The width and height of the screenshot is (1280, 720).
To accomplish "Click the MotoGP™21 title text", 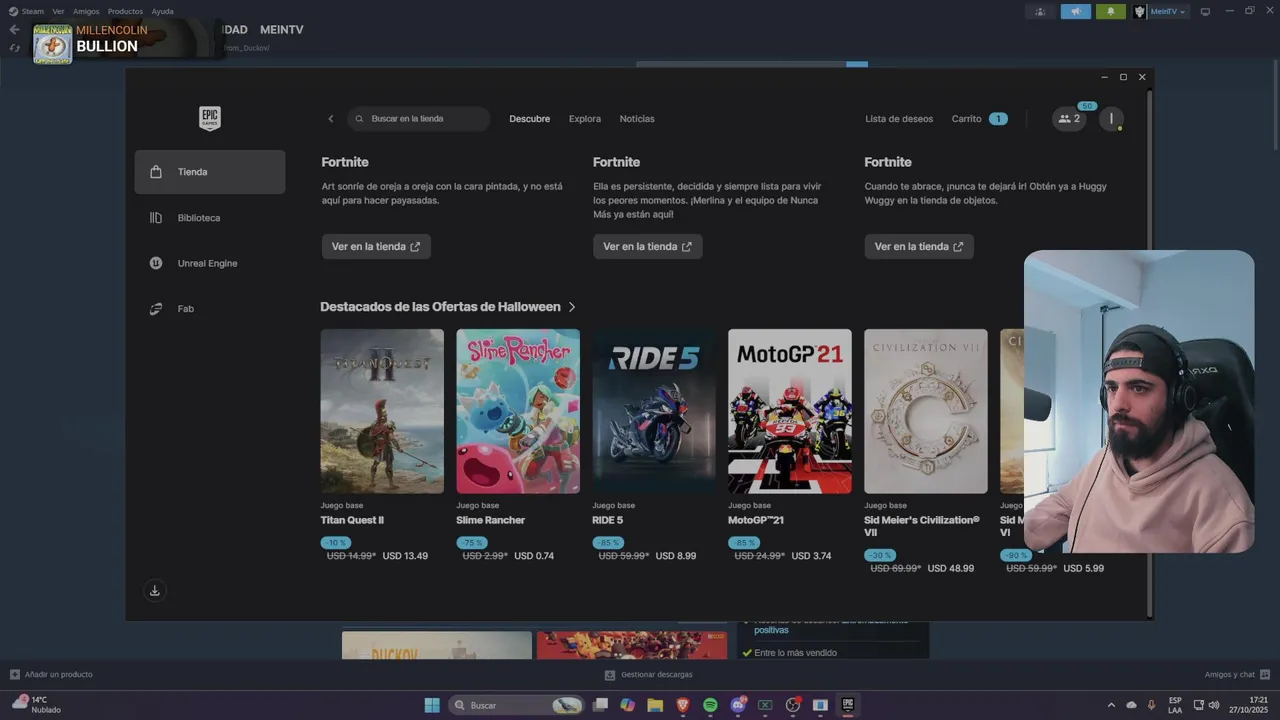I will [756, 520].
